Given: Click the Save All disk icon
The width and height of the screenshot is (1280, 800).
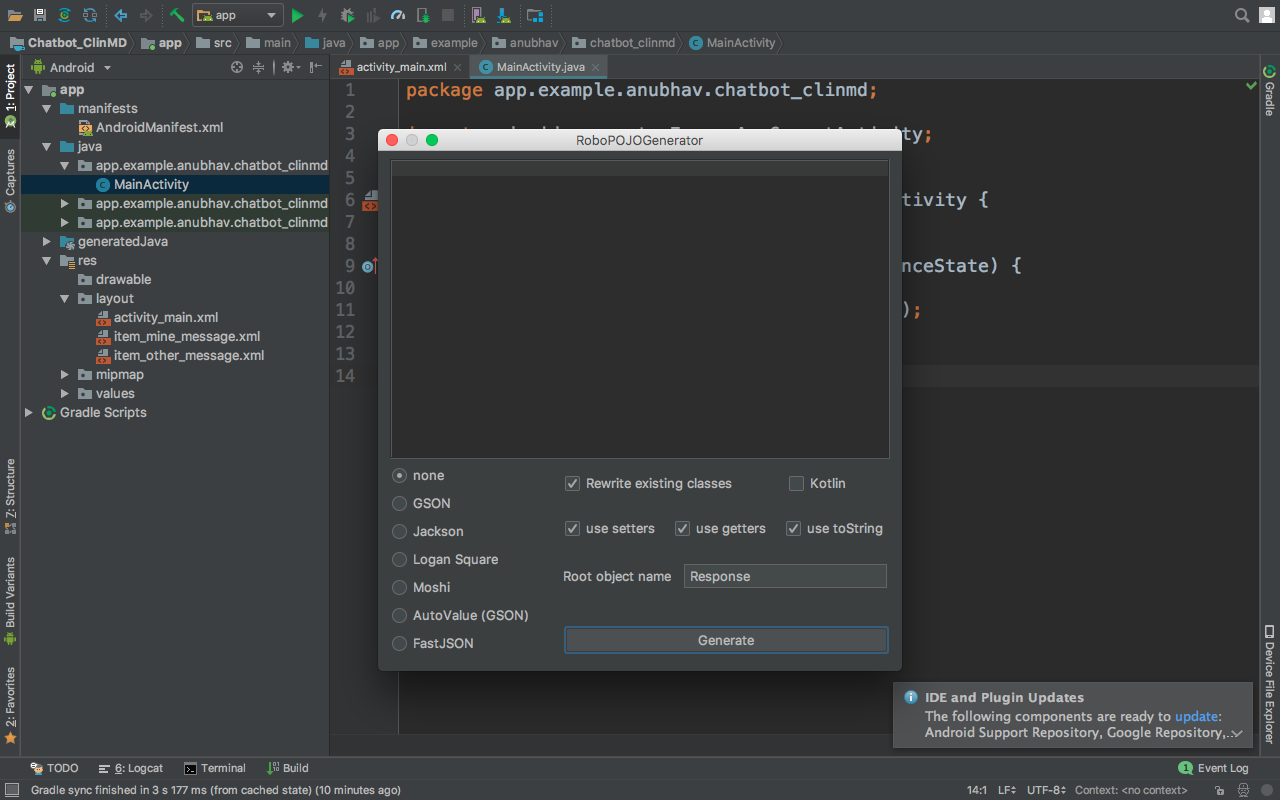Looking at the screenshot, I should pyautogui.click(x=40, y=15).
